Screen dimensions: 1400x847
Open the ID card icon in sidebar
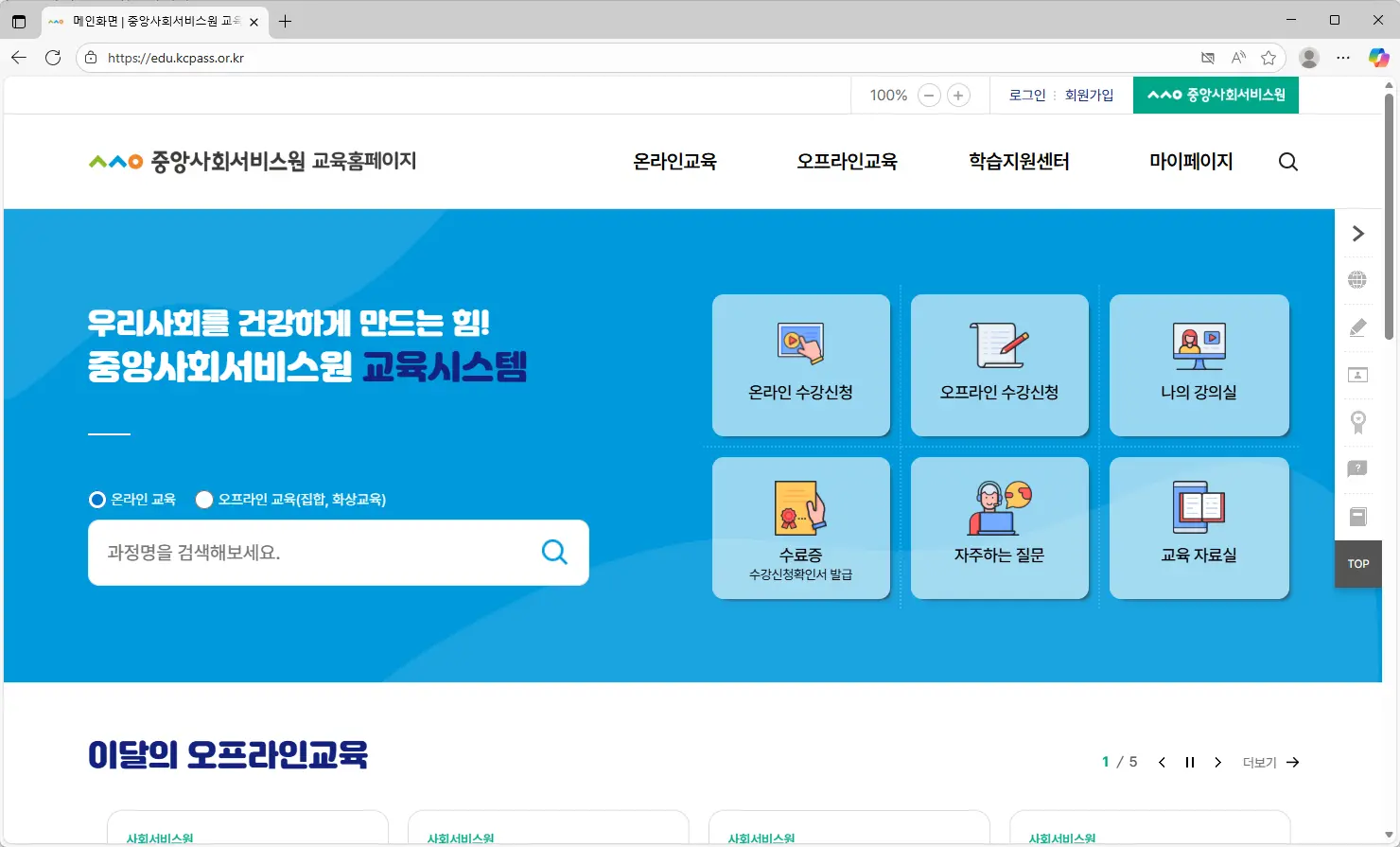[1357, 374]
